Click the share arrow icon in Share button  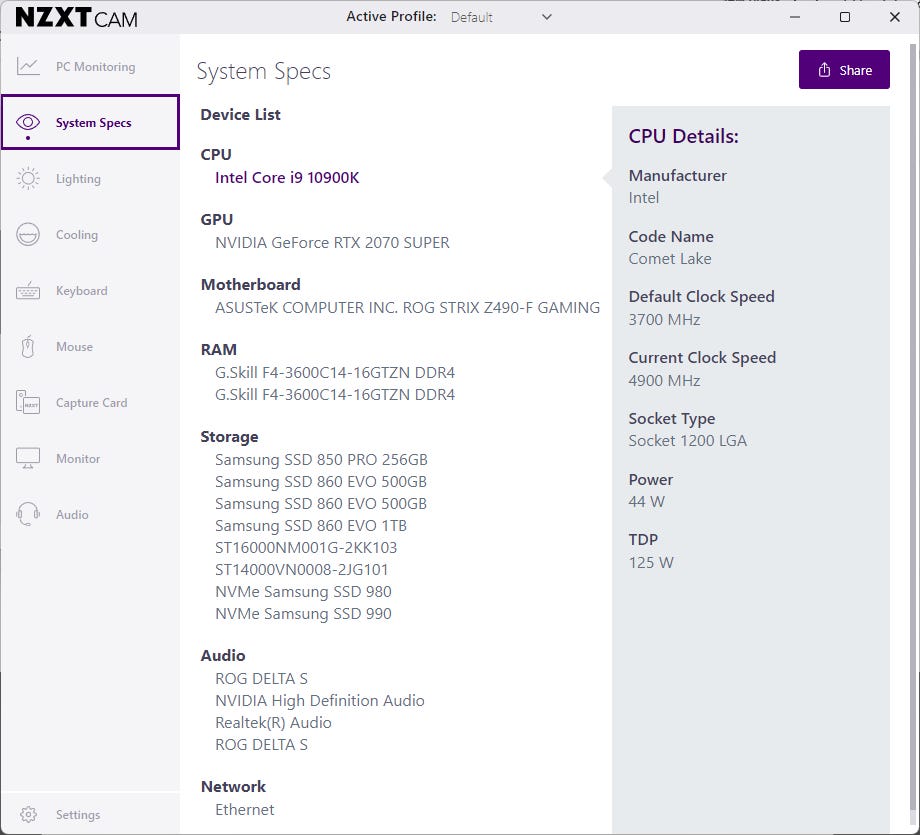tap(824, 70)
